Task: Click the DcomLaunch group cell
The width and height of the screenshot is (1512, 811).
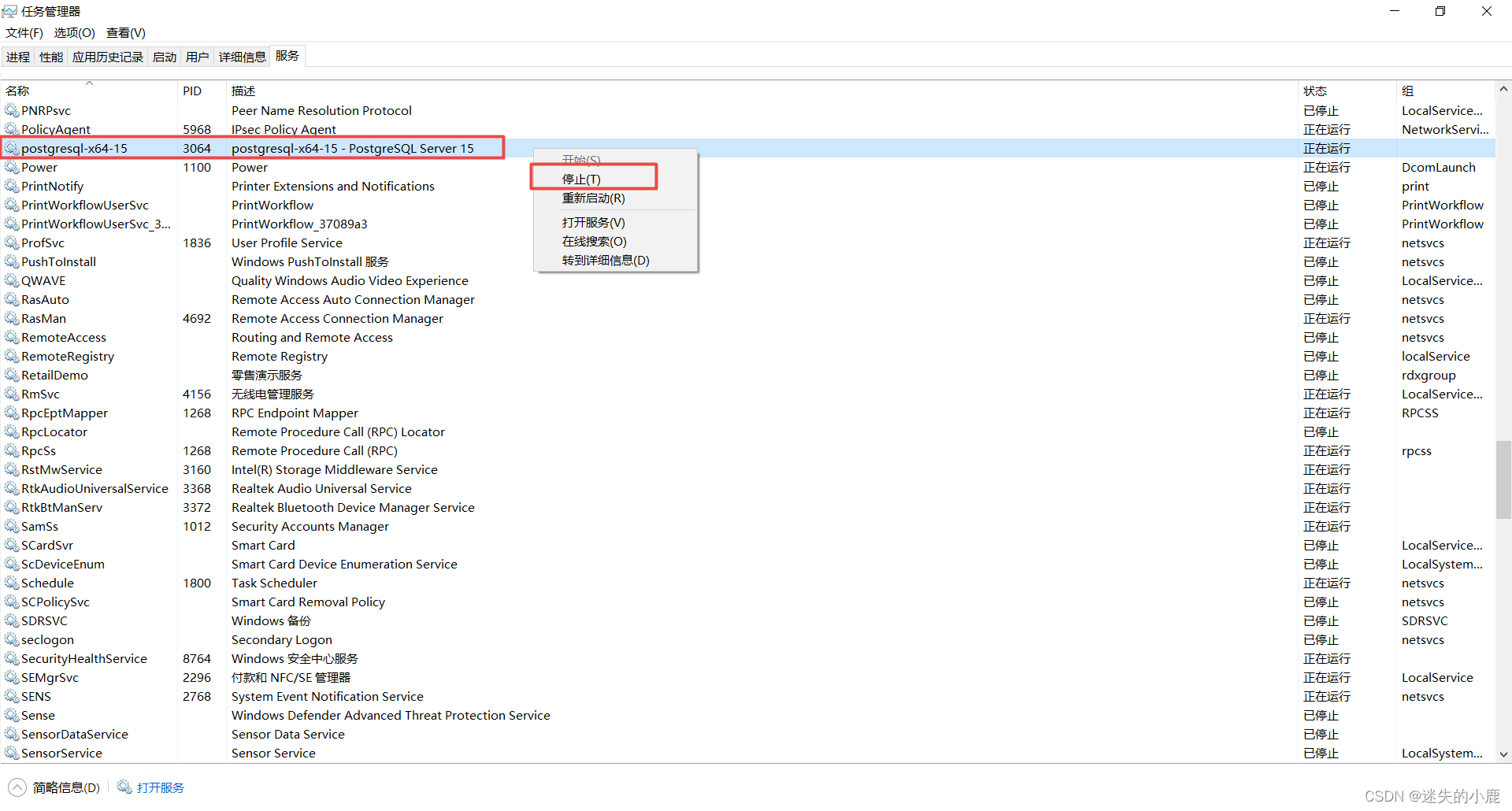Action: 1438,167
